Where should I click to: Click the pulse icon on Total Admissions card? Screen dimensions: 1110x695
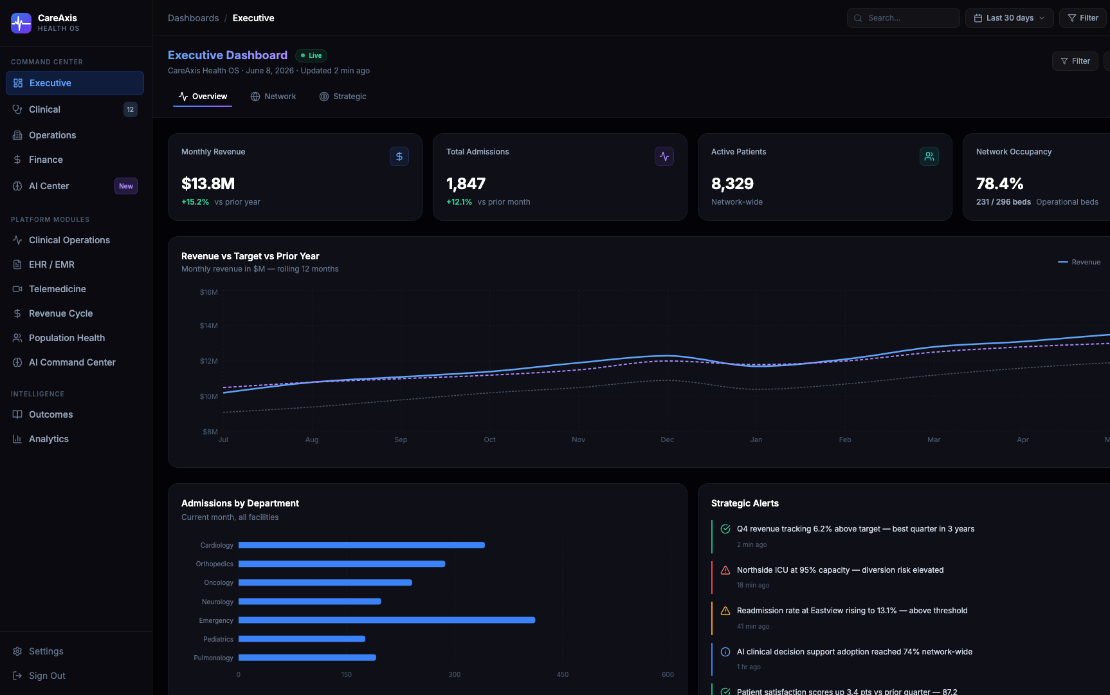pos(664,156)
